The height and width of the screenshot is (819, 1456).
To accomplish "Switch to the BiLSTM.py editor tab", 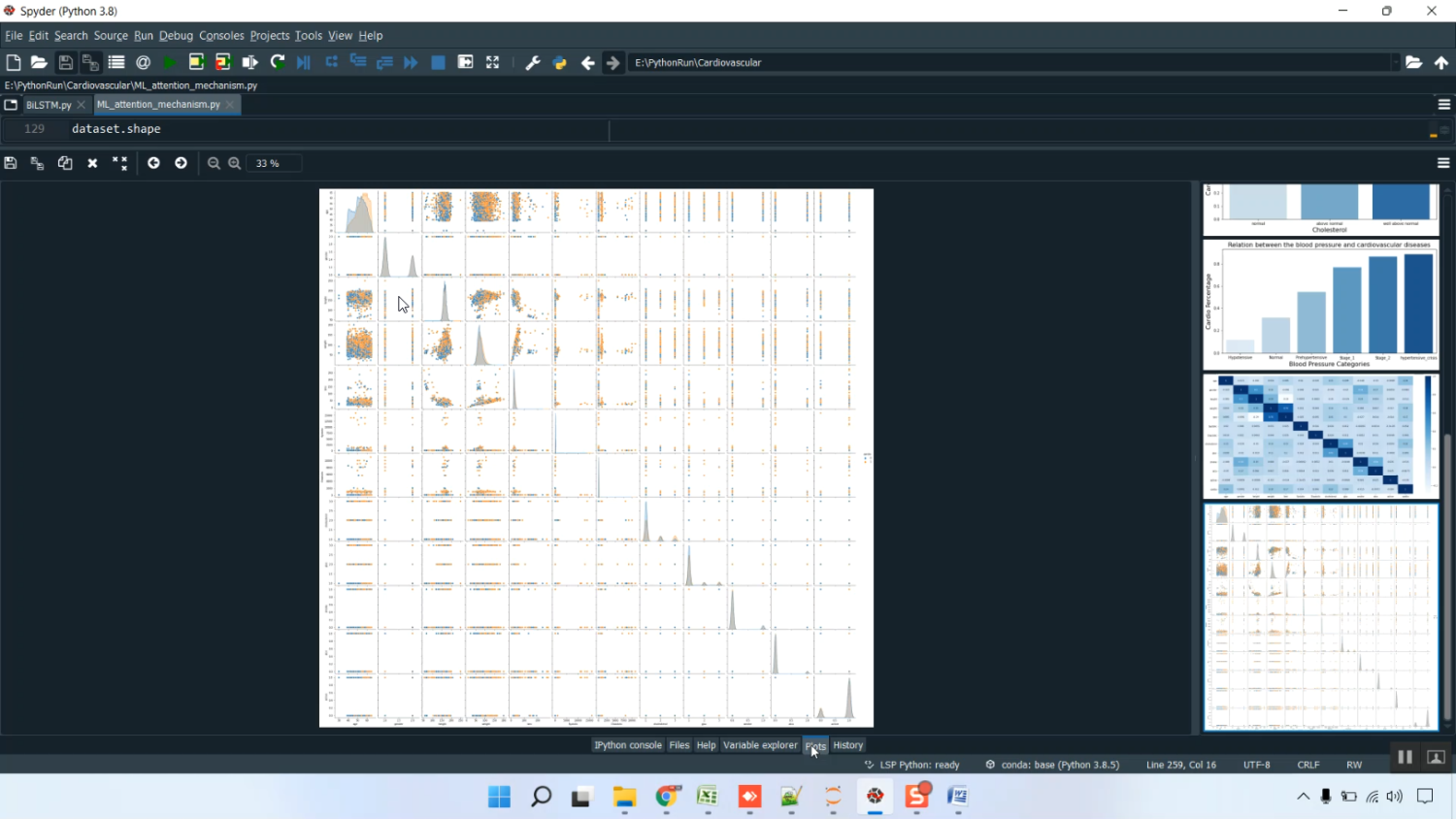I will point(49,105).
